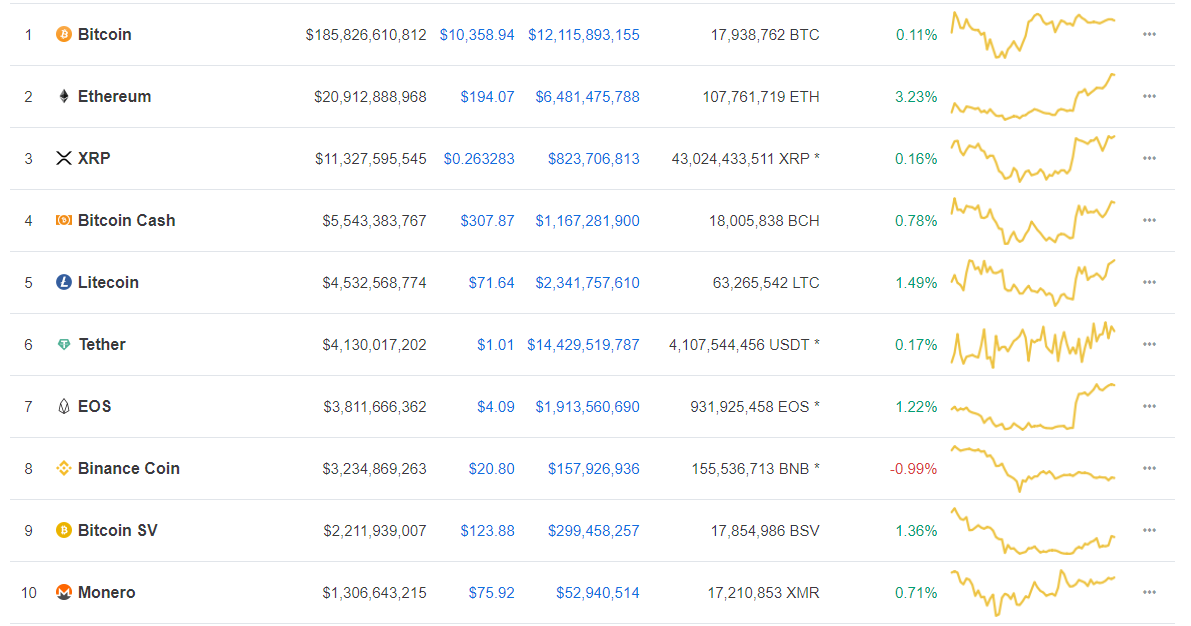Click Bitcoin Cash volume $1,167,281,900

point(588,221)
